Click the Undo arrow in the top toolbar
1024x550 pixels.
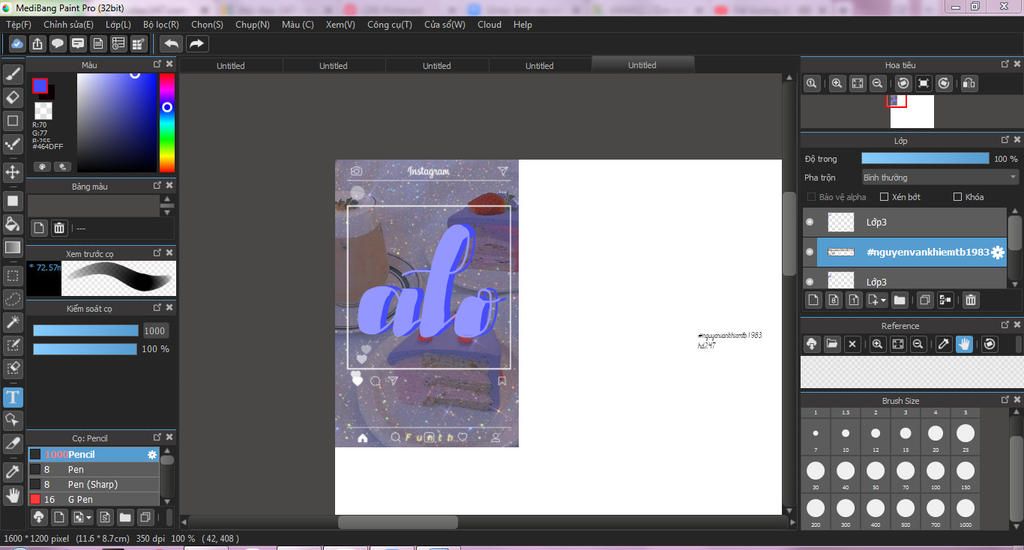[171, 44]
